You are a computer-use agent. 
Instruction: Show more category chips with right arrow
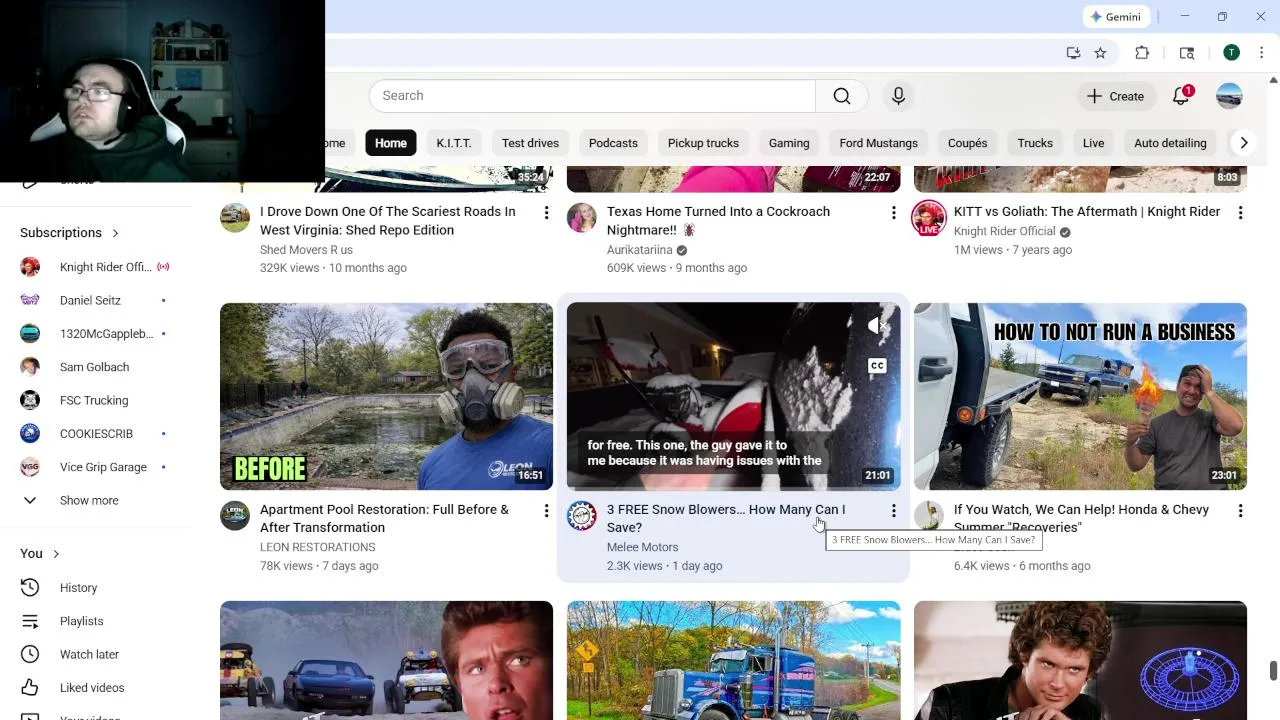click(1244, 143)
